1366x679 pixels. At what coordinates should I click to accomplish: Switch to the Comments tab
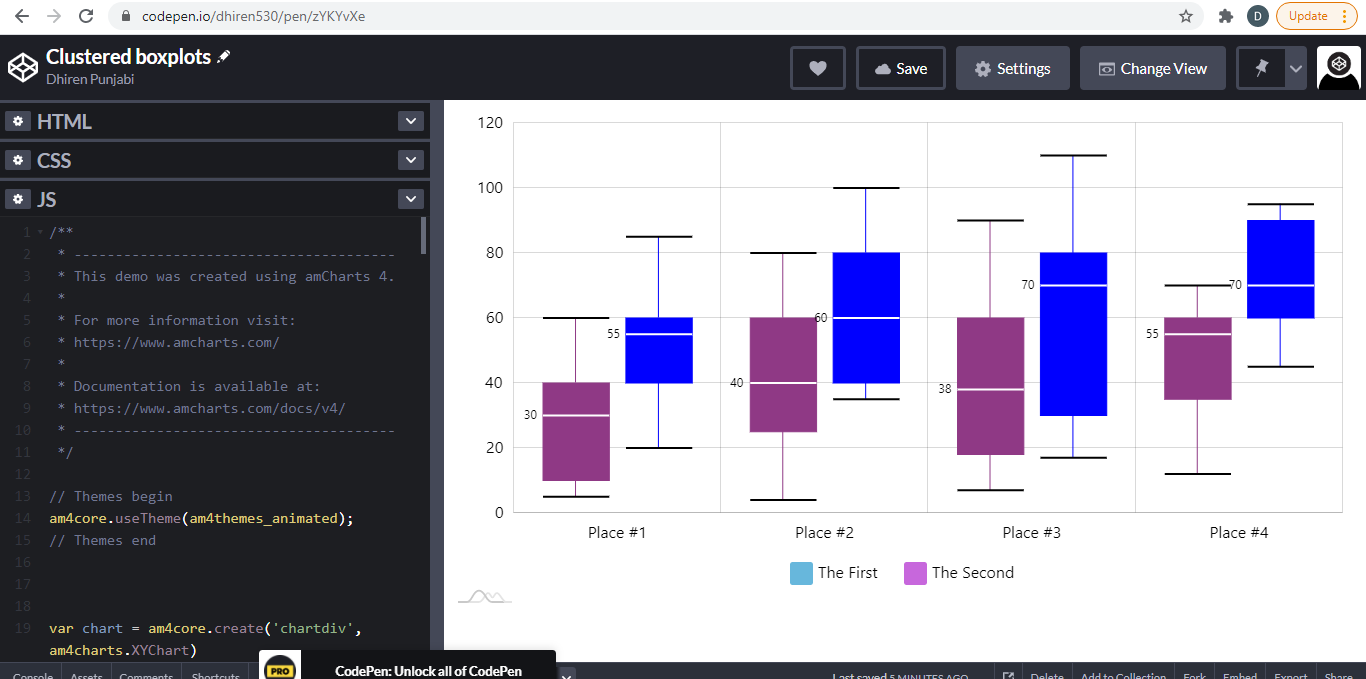point(146,675)
